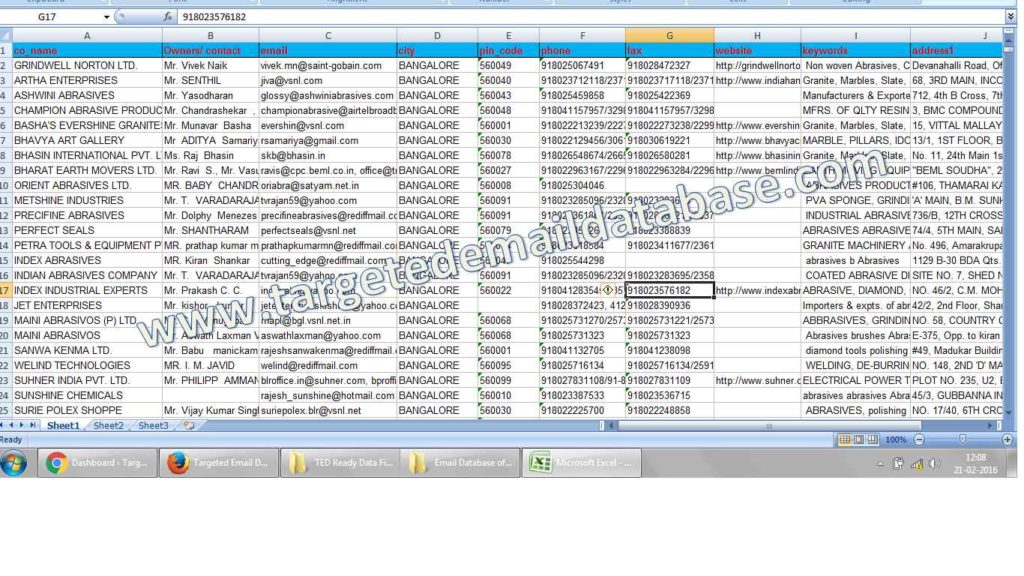Switch to Page Break Preview in the status bar
This screenshot has width=1024, height=576.
pyautogui.click(x=872, y=440)
